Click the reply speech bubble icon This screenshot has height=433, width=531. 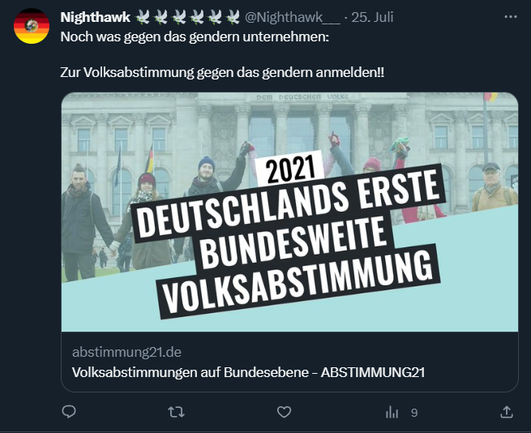click(69, 412)
